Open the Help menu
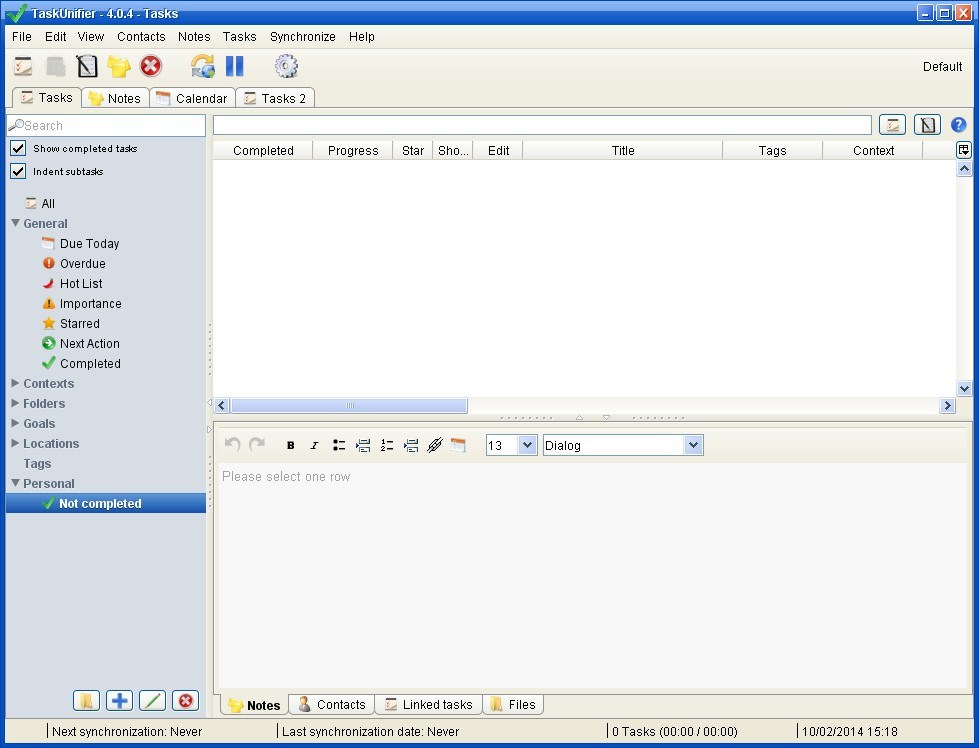Image resolution: width=979 pixels, height=748 pixels. pos(362,37)
